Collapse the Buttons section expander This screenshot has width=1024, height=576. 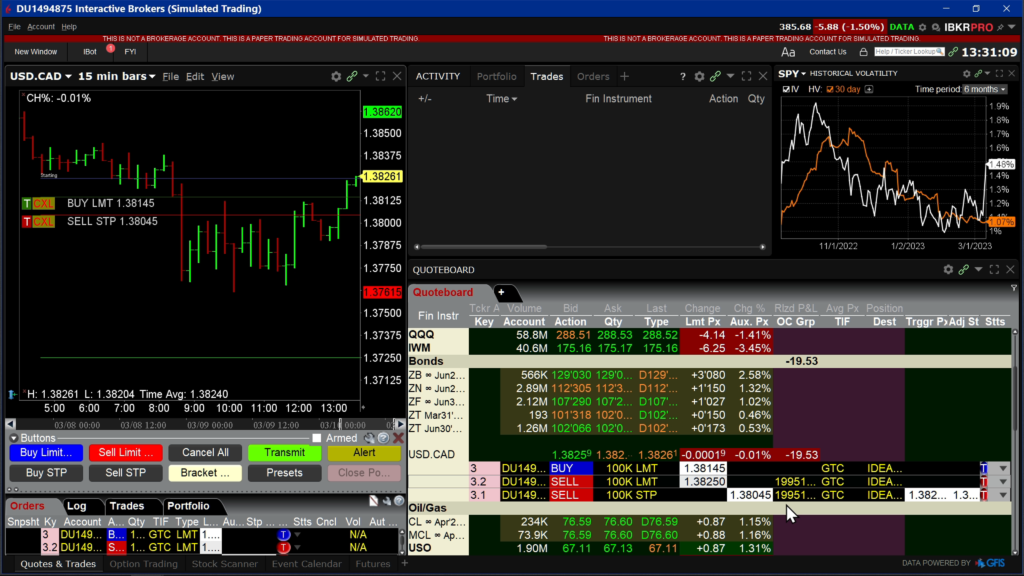point(14,438)
